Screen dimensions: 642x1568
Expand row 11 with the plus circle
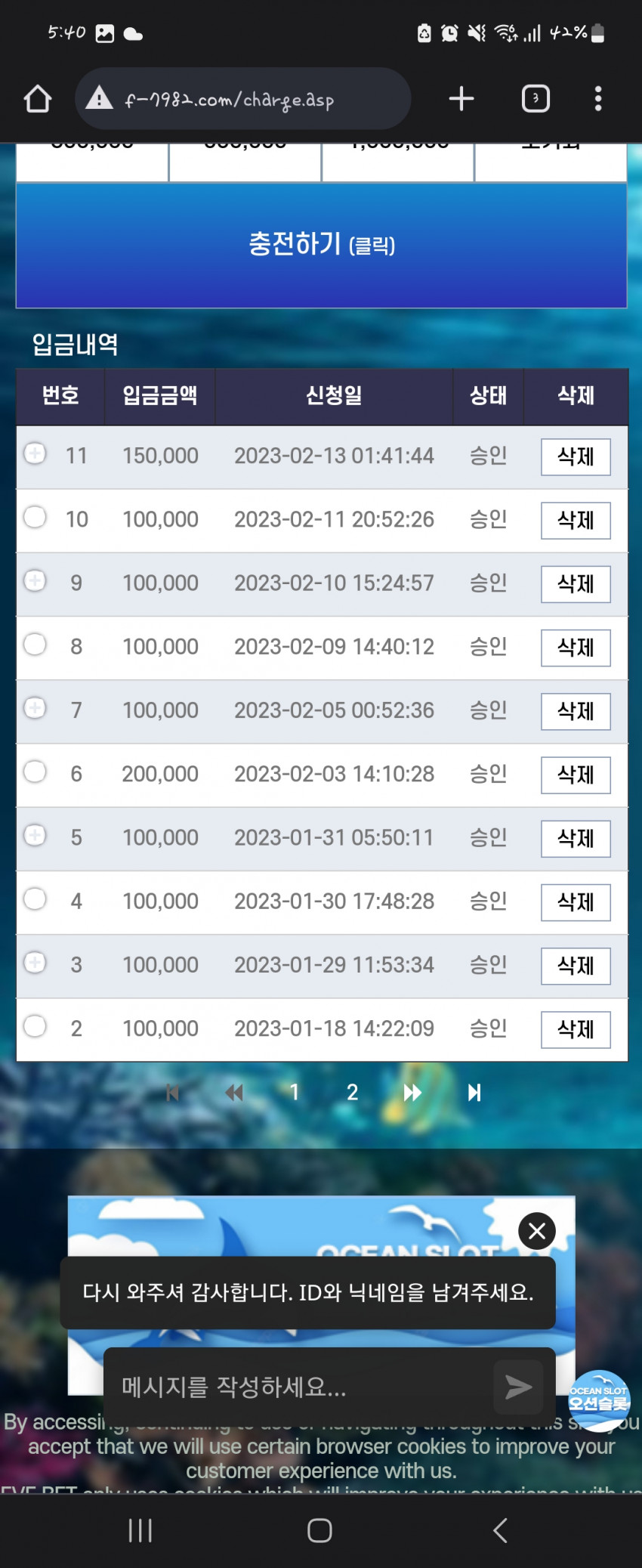click(35, 453)
